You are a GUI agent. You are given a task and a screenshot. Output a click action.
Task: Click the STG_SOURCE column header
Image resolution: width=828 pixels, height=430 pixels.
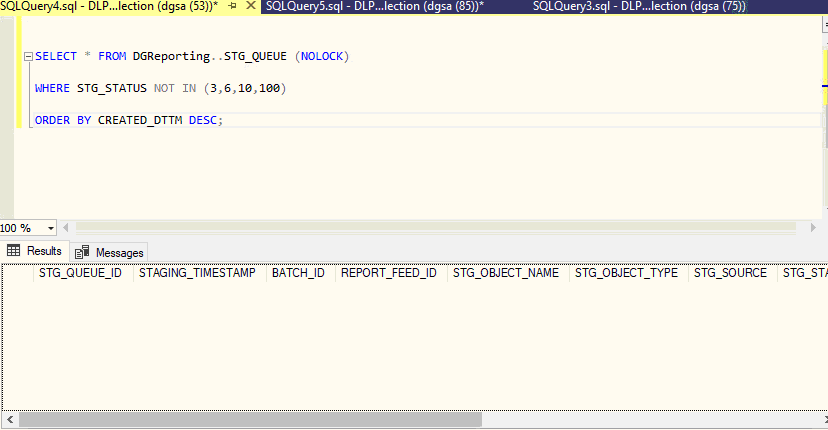(730, 273)
